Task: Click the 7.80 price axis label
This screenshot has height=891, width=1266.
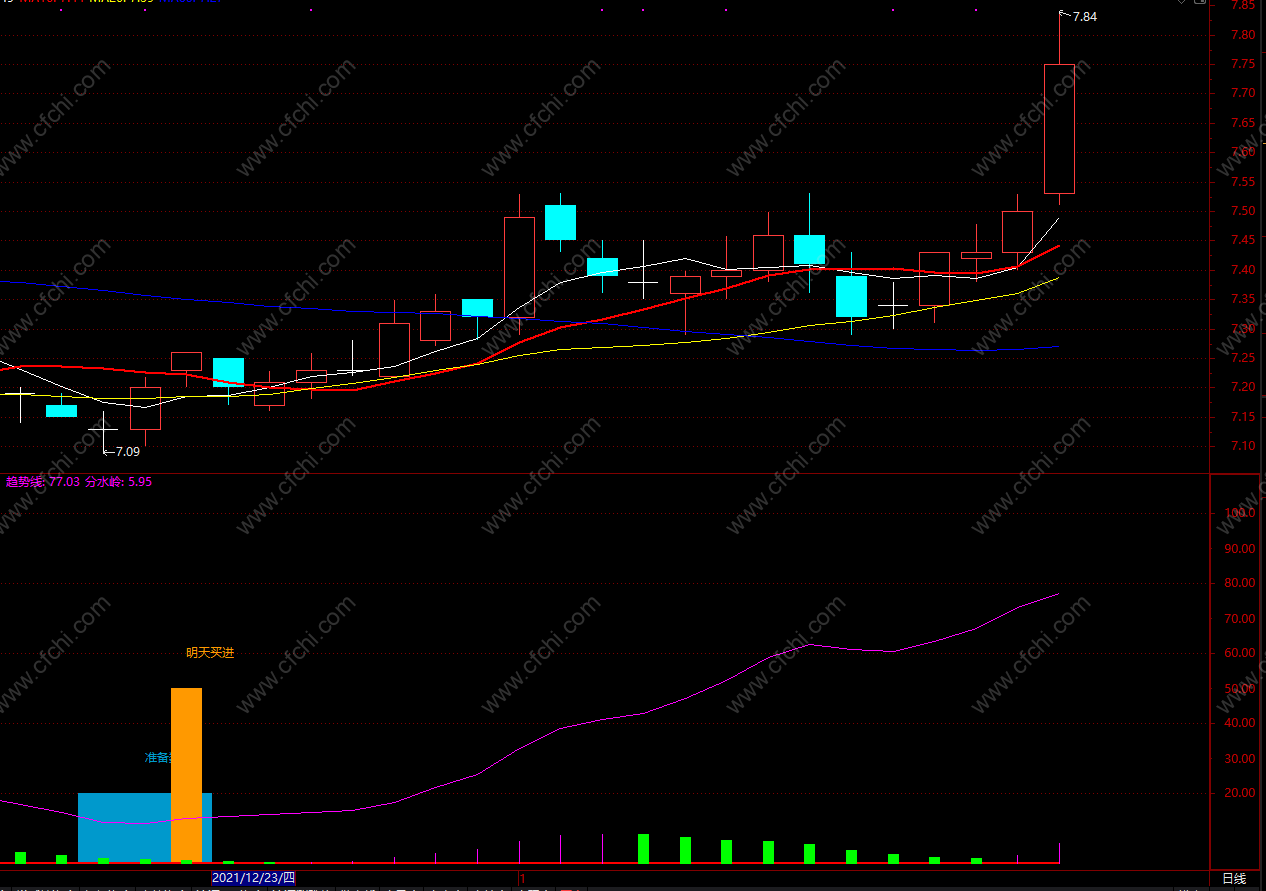Action: coord(1243,35)
